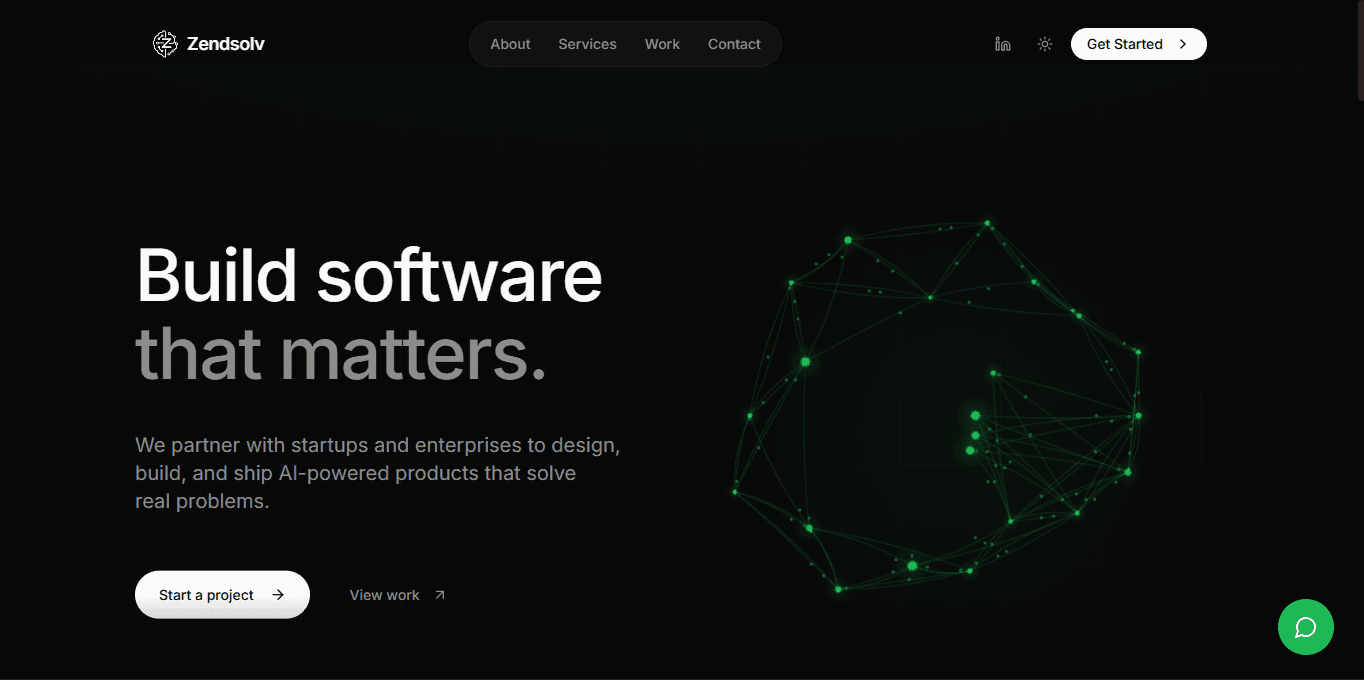Click the page scrollbar thumb

(x=1359, y=50)
